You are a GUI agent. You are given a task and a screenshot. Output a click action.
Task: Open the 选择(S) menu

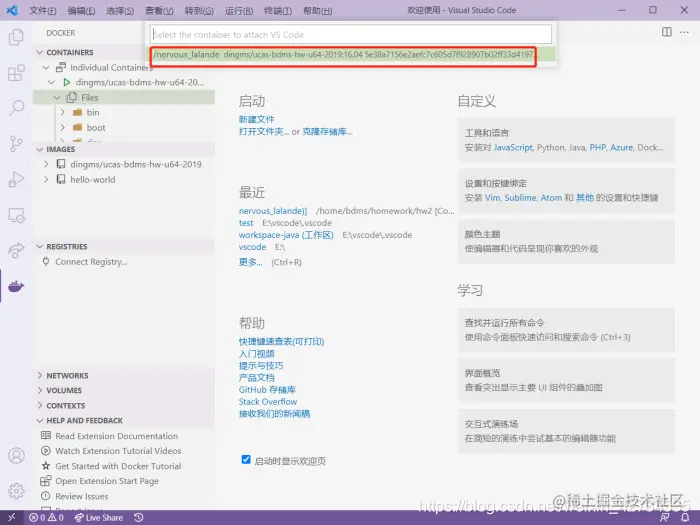(x=120, y=10)
